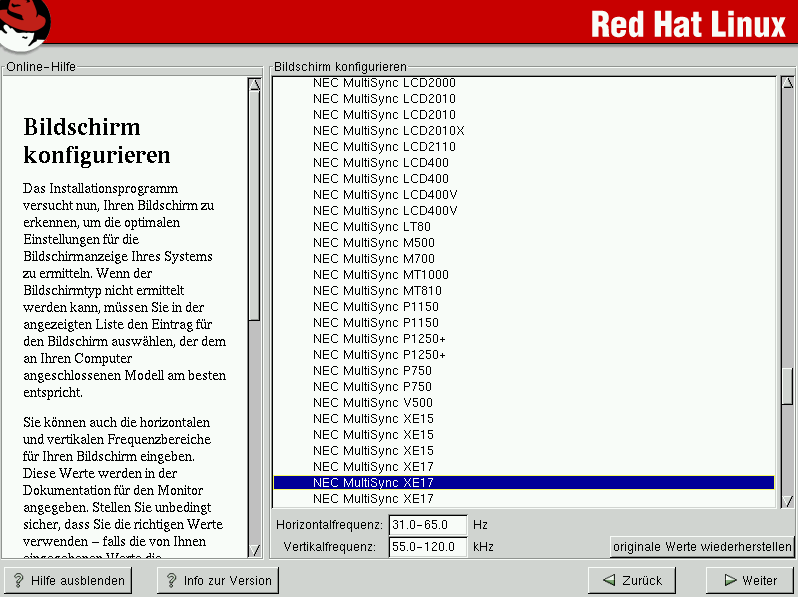This screenshot has height=597, width=798.
Task: Pick NEC MultiSync LT80 from list
Action: [x=373, y=227]
